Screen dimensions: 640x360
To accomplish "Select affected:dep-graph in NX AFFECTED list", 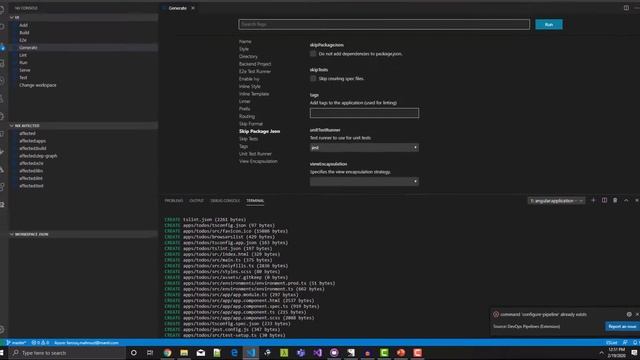I will 38,156.
